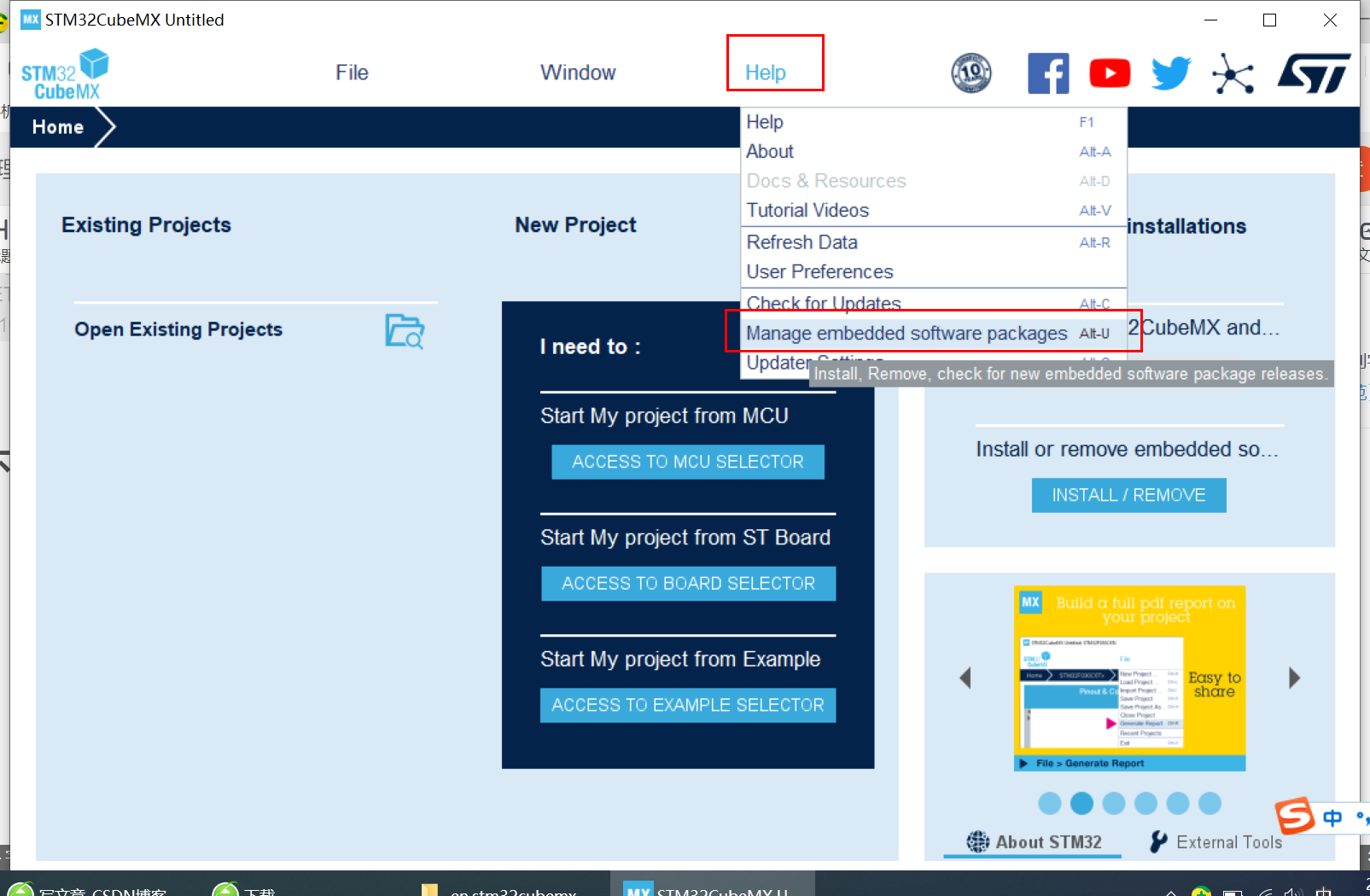Click 'Start My project from Example' text
The width and height of the screenshot is (1370, 896).
(x=680, y=659)
